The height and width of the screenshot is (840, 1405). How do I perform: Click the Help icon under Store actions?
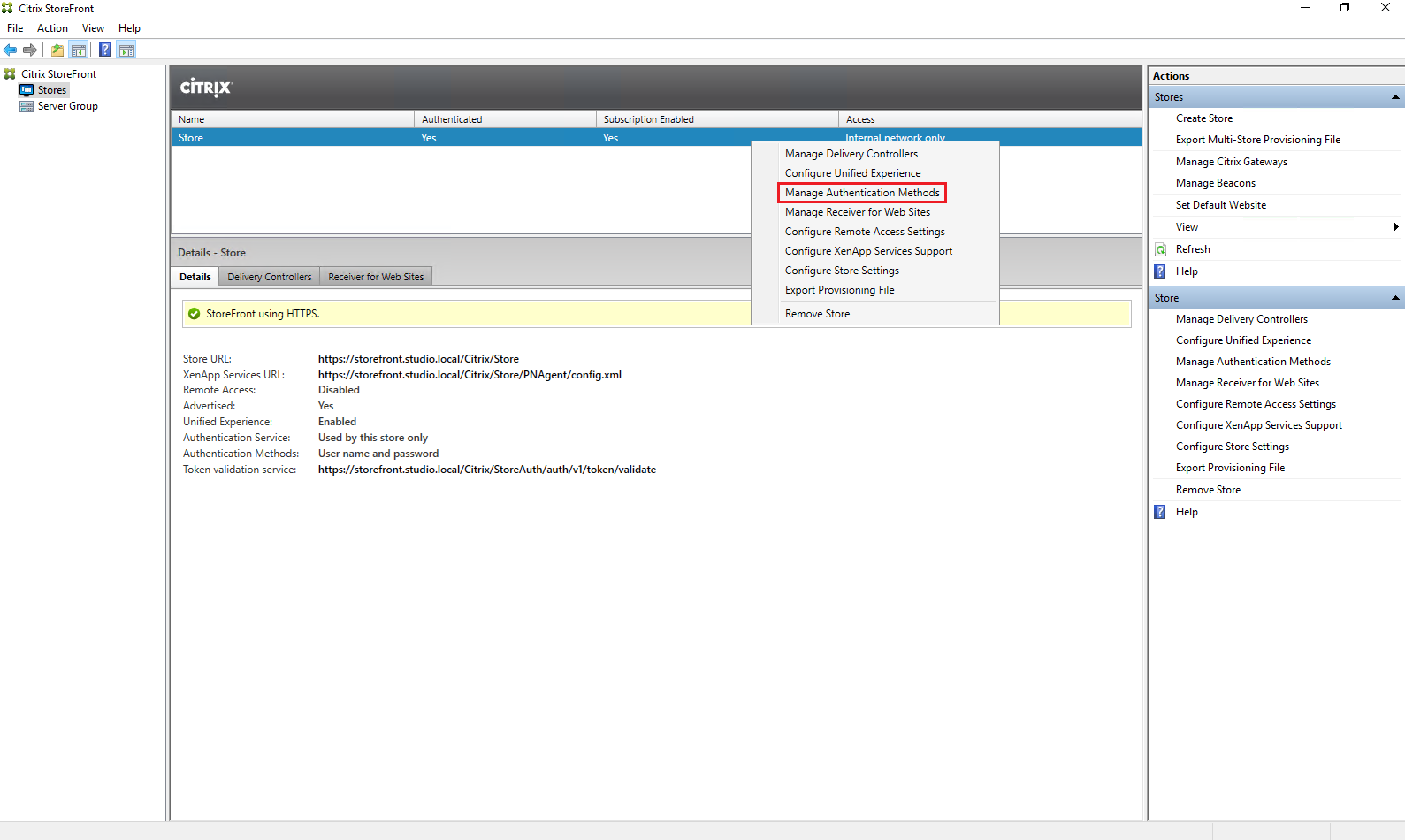tap(1160, 512)
